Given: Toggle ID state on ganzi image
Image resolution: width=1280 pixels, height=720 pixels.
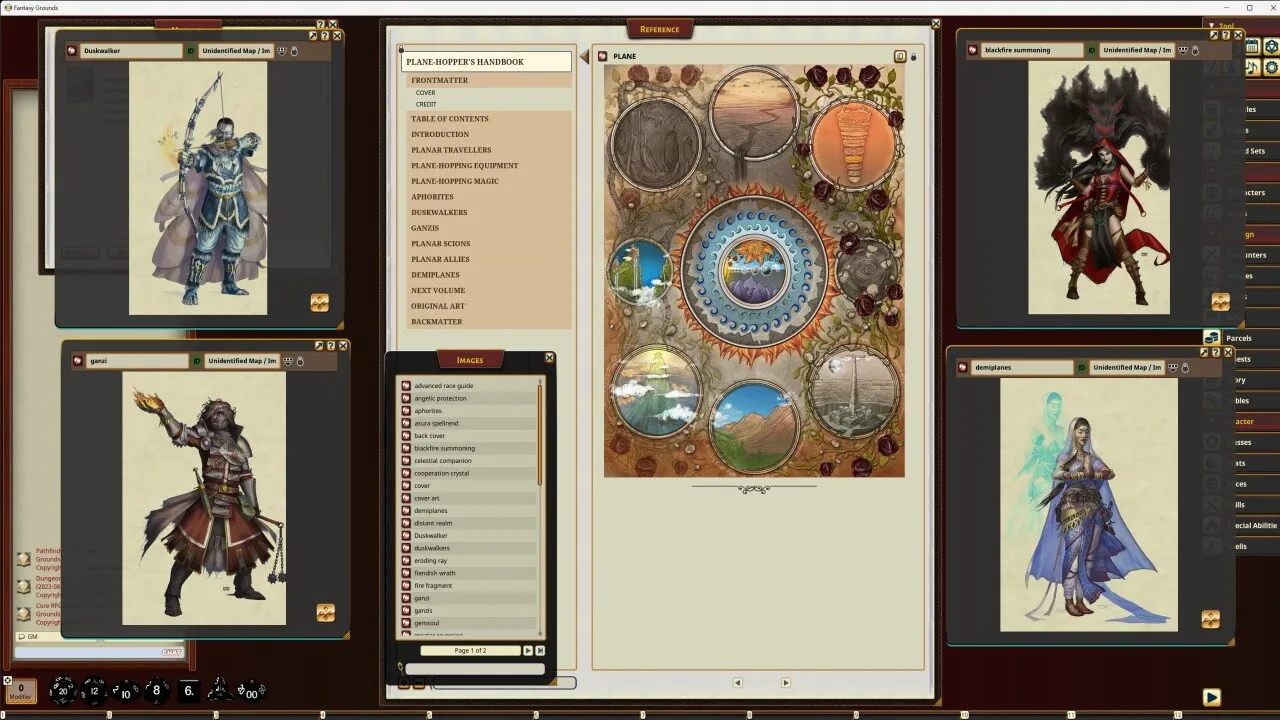Looking at the screenshot, I should click(196, 361).
